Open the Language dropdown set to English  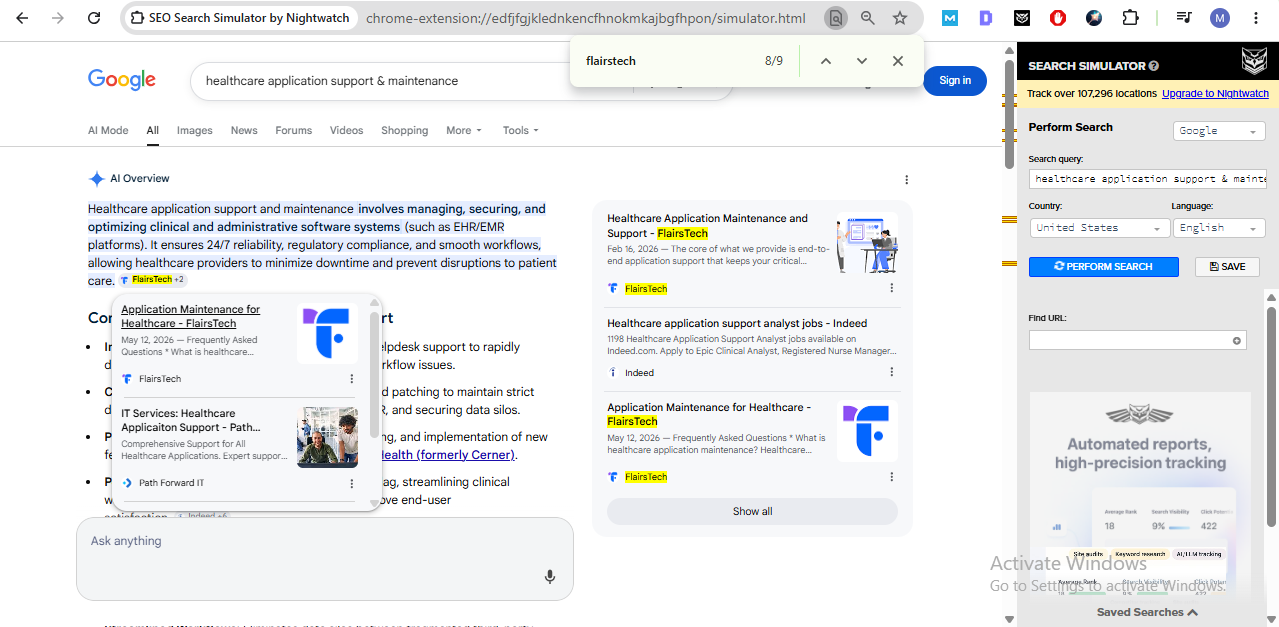click(x=1219, y=228)
